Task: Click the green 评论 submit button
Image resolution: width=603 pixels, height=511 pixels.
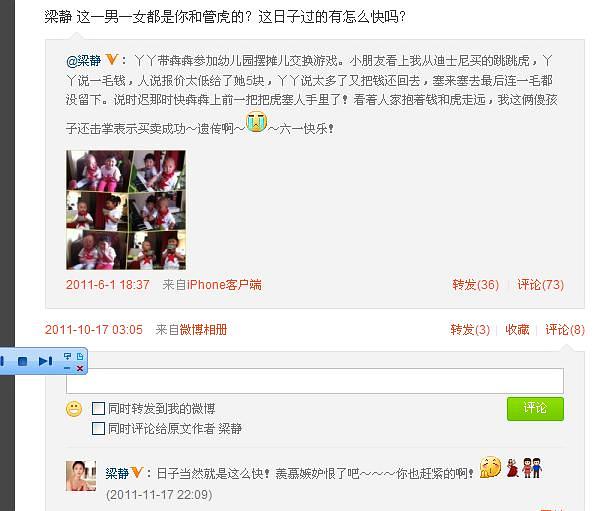Action: [x=535, y=408]
